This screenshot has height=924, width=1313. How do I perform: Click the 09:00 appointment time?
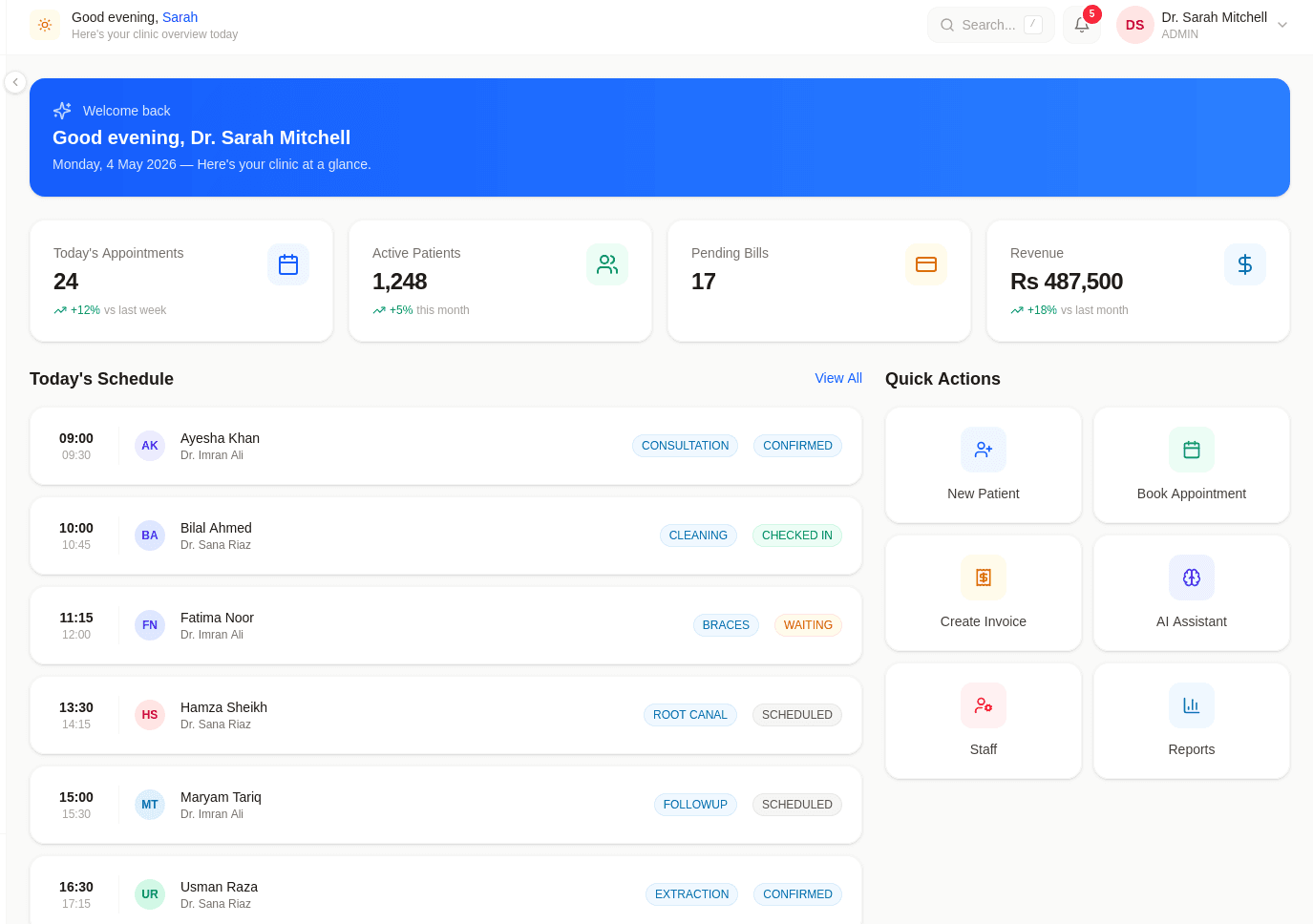(76, 438)
